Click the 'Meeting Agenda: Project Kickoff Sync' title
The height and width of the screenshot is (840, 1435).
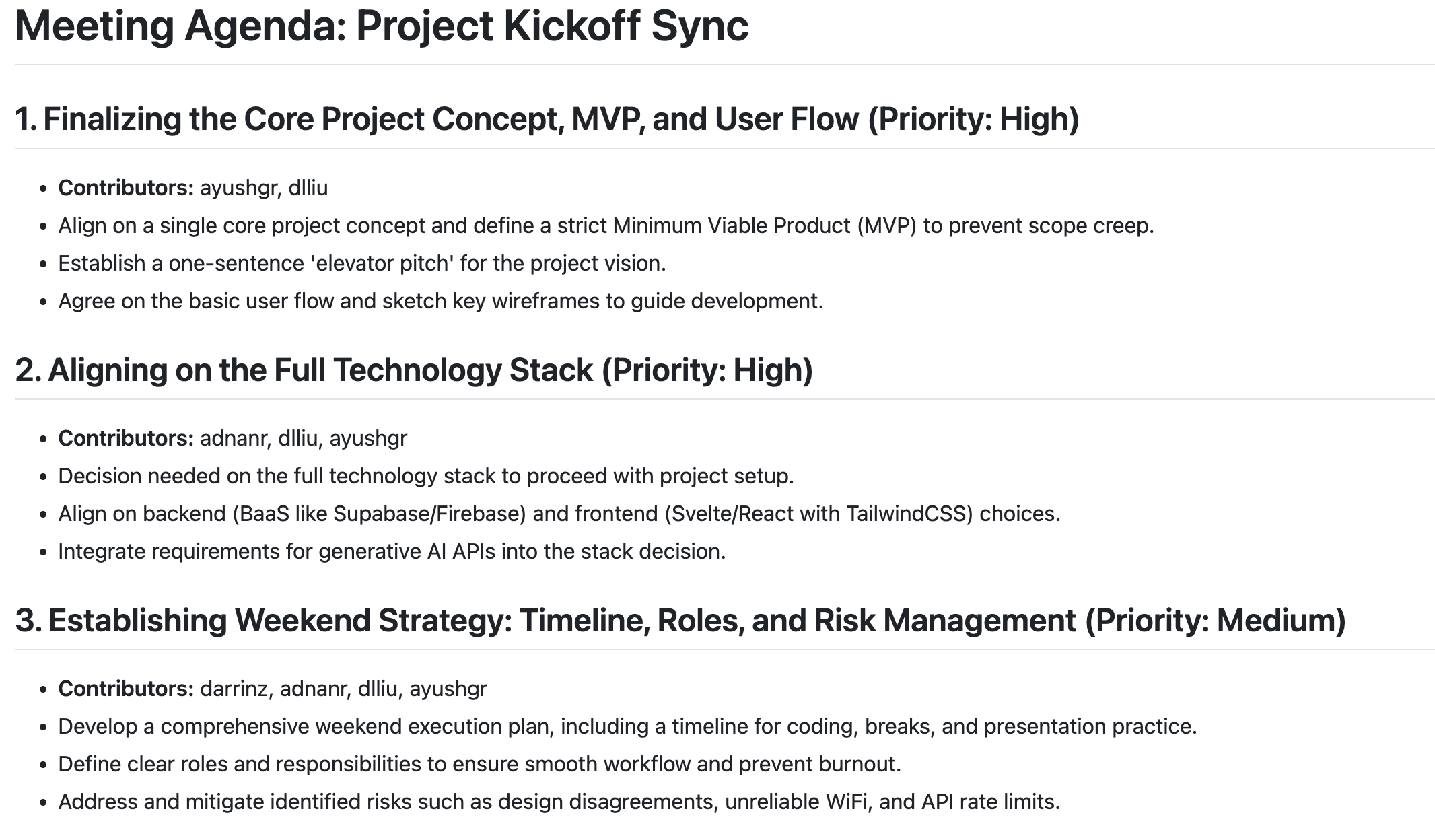click(x=381, y=27)
